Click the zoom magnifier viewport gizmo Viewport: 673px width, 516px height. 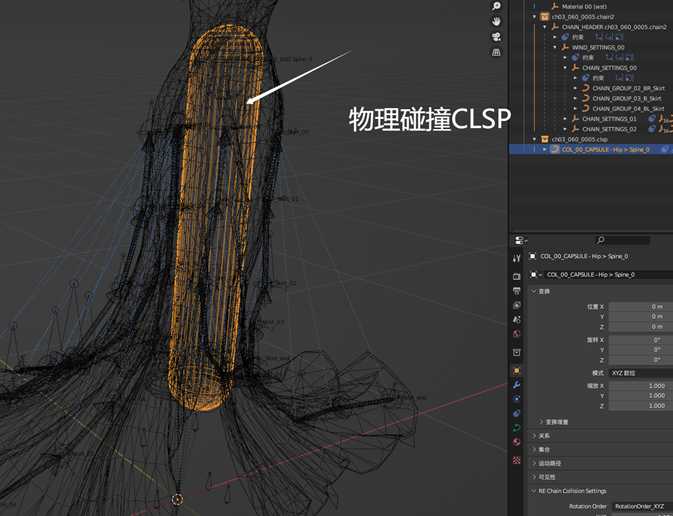(496, 6)
